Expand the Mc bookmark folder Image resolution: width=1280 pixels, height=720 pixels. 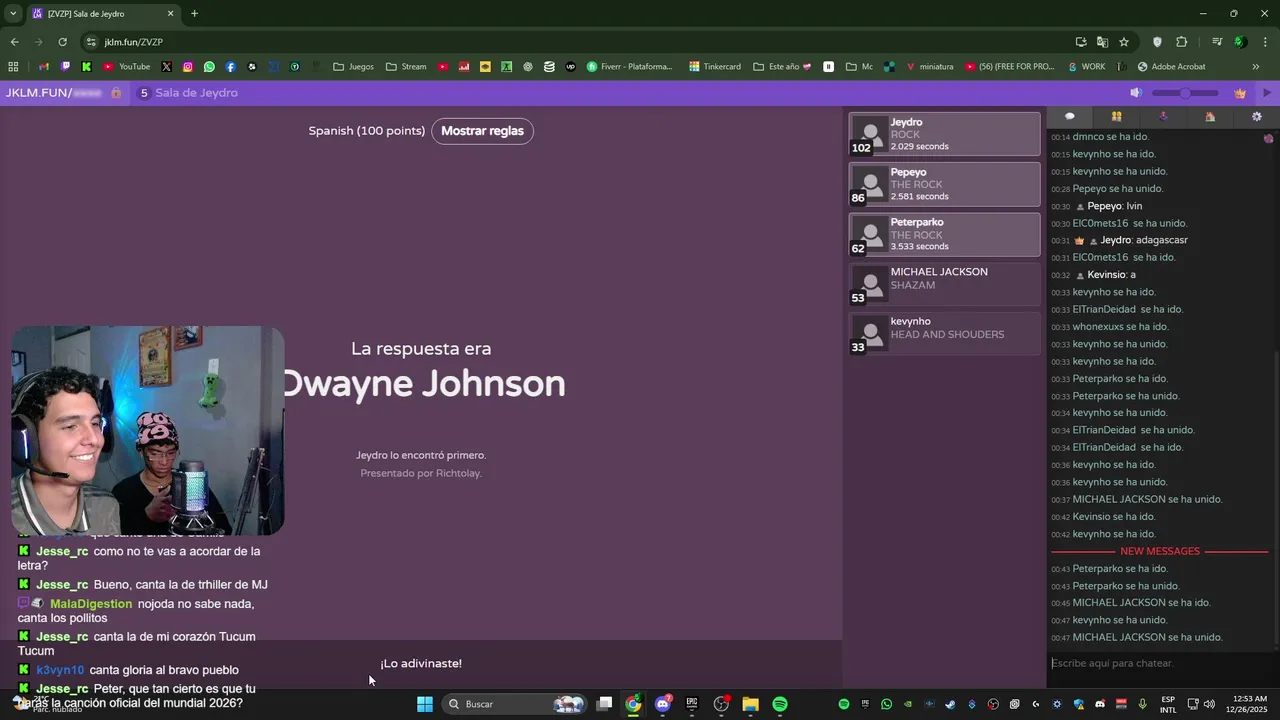coord(859,67)
